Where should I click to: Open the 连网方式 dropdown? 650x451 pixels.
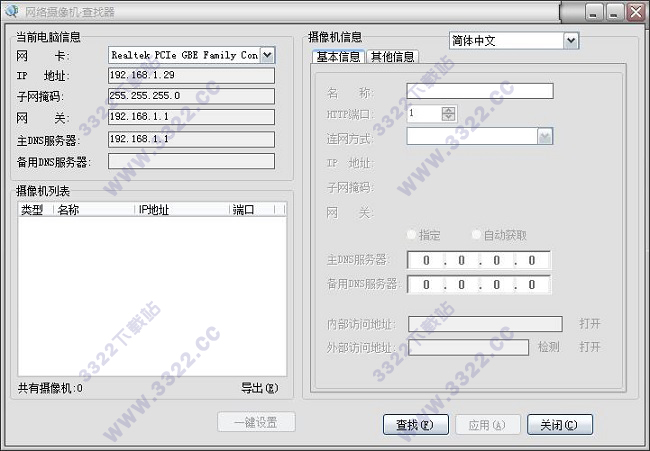[x=480, y=136]
